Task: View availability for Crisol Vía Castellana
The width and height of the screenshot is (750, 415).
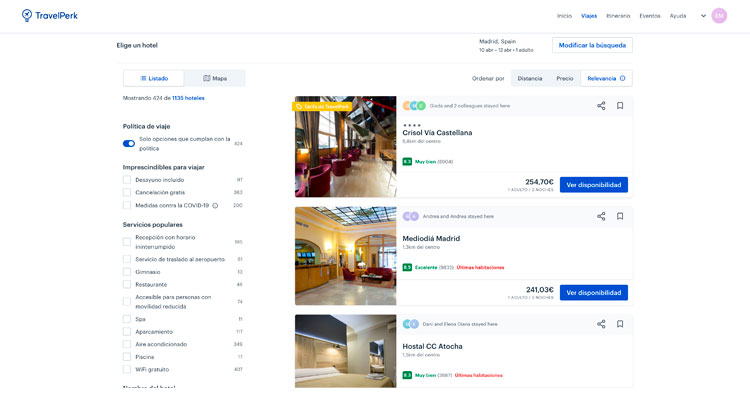Action: click(x=594, y=185)
